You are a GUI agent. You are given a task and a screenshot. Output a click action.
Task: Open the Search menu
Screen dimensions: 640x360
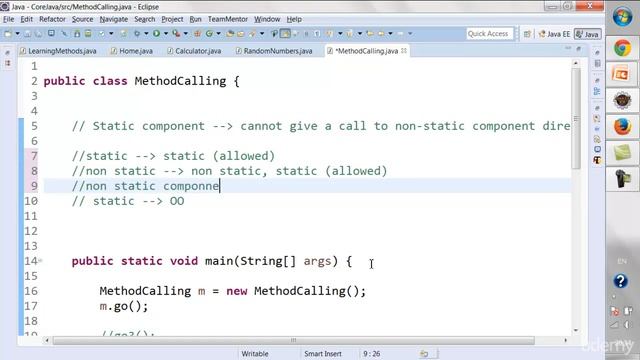(x=144, y=19)
